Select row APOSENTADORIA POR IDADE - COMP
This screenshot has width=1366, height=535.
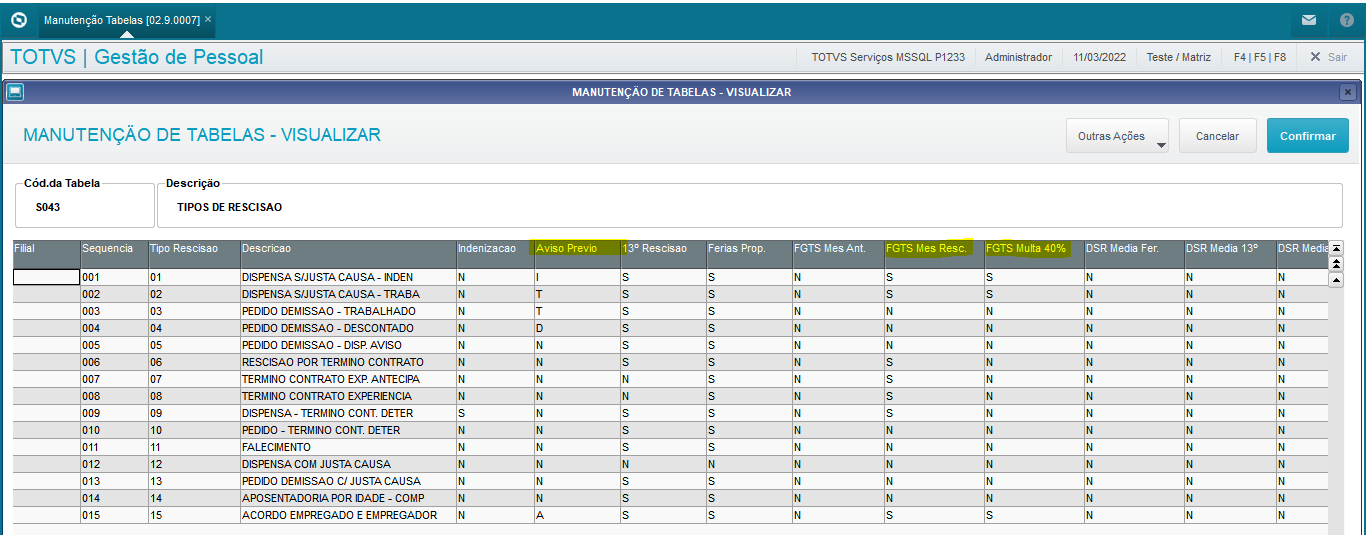pos(670,498)
